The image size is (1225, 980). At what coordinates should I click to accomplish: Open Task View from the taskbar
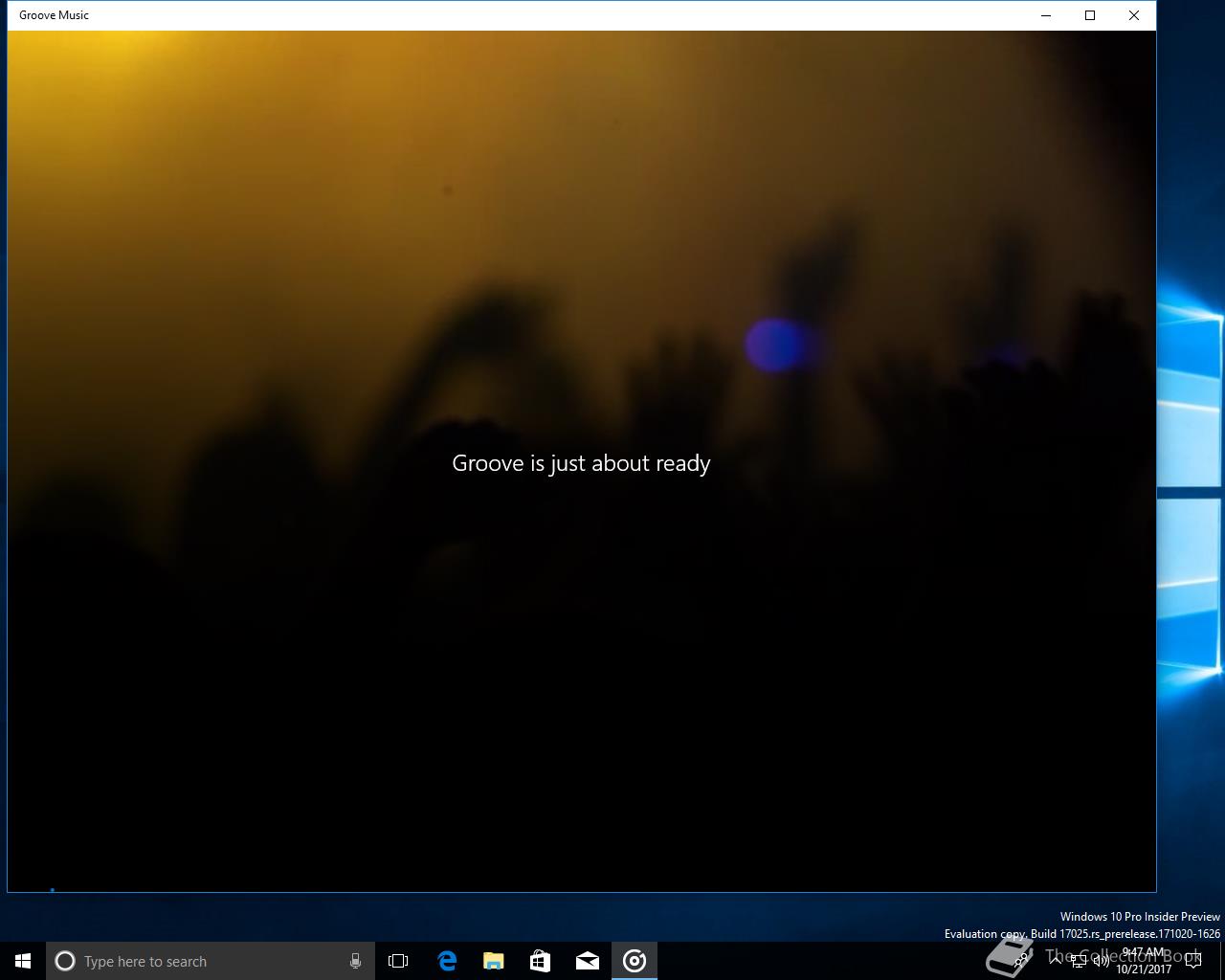tap(398, 961)
